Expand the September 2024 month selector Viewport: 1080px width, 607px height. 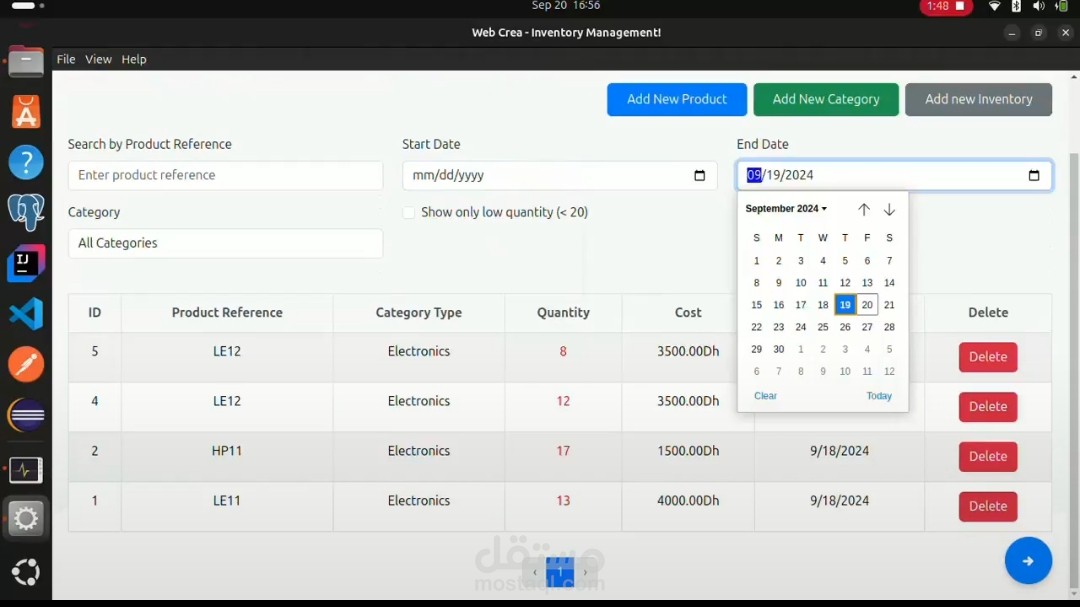786,209
